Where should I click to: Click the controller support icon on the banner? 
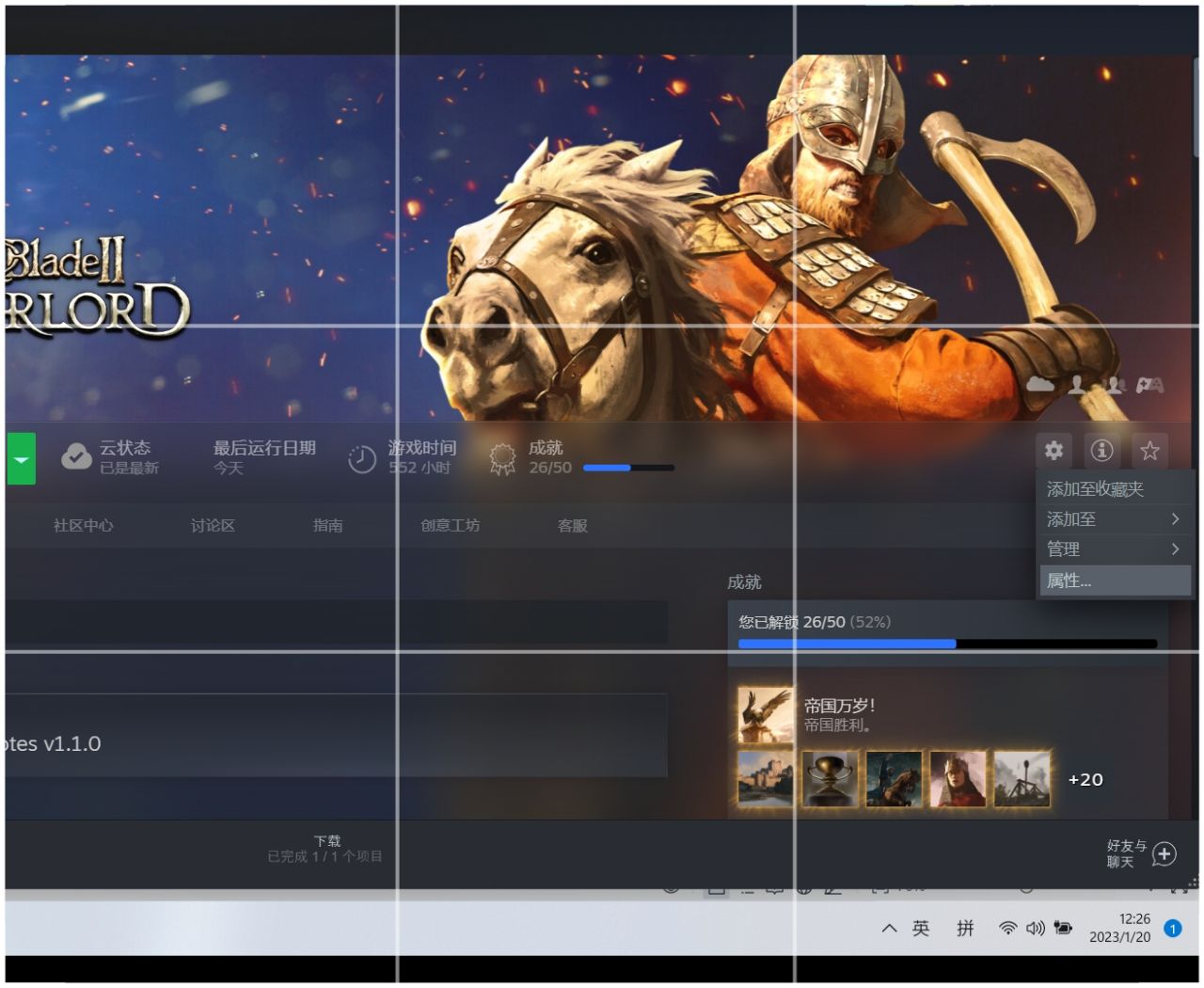click(x=1150, y=384)
